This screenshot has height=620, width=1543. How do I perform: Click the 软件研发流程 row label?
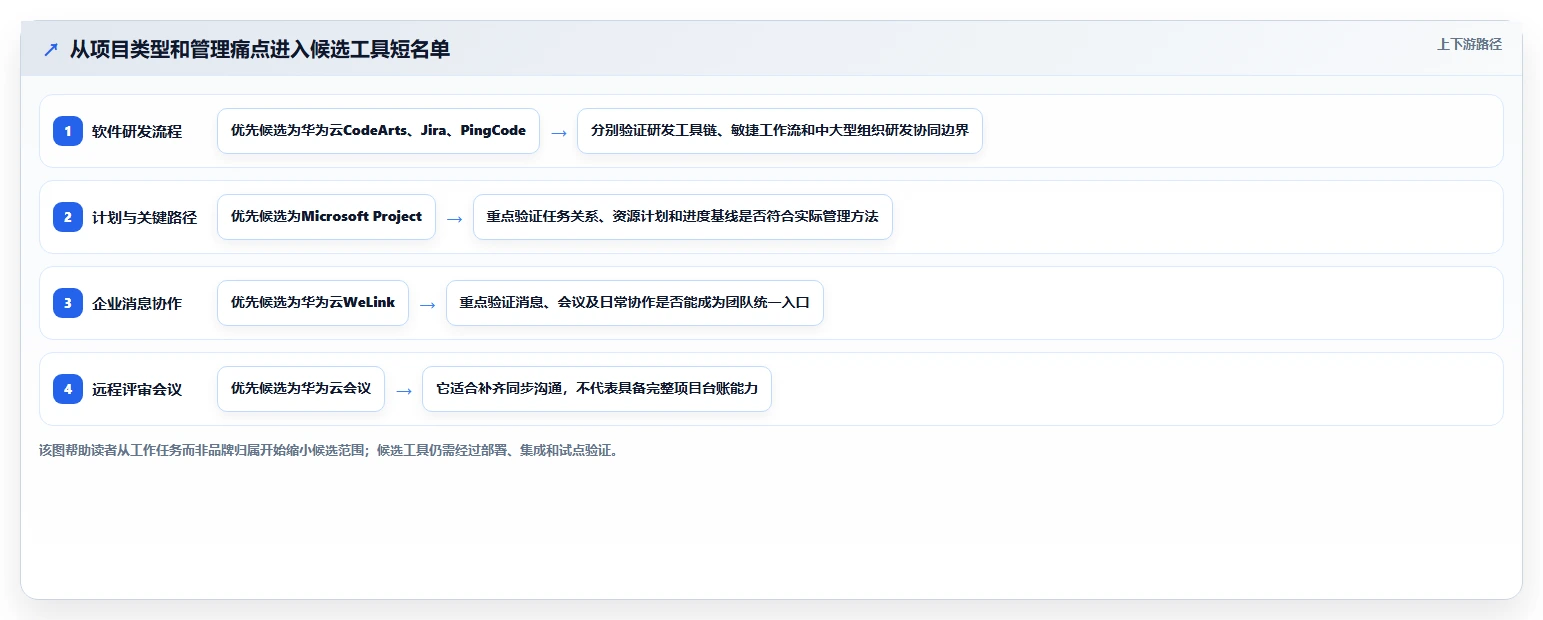(x=137, y=131)
